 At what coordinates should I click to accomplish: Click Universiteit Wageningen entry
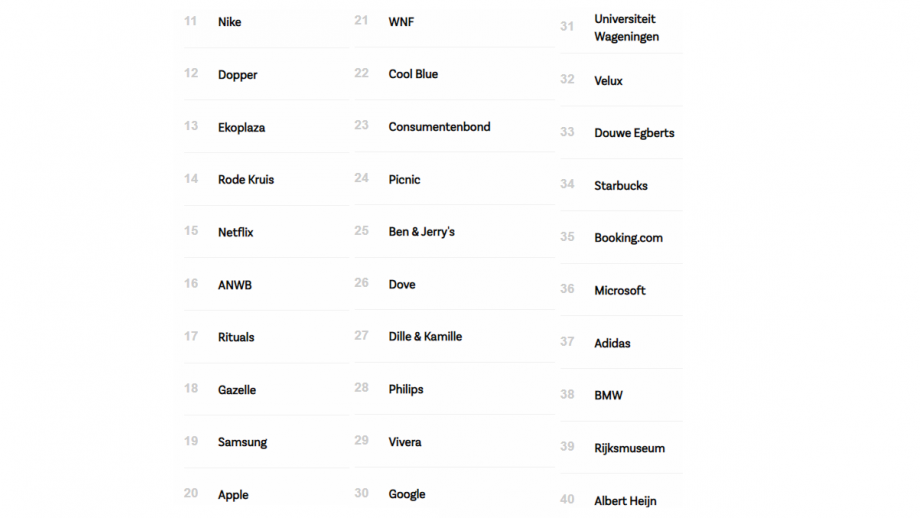(627, 28)
